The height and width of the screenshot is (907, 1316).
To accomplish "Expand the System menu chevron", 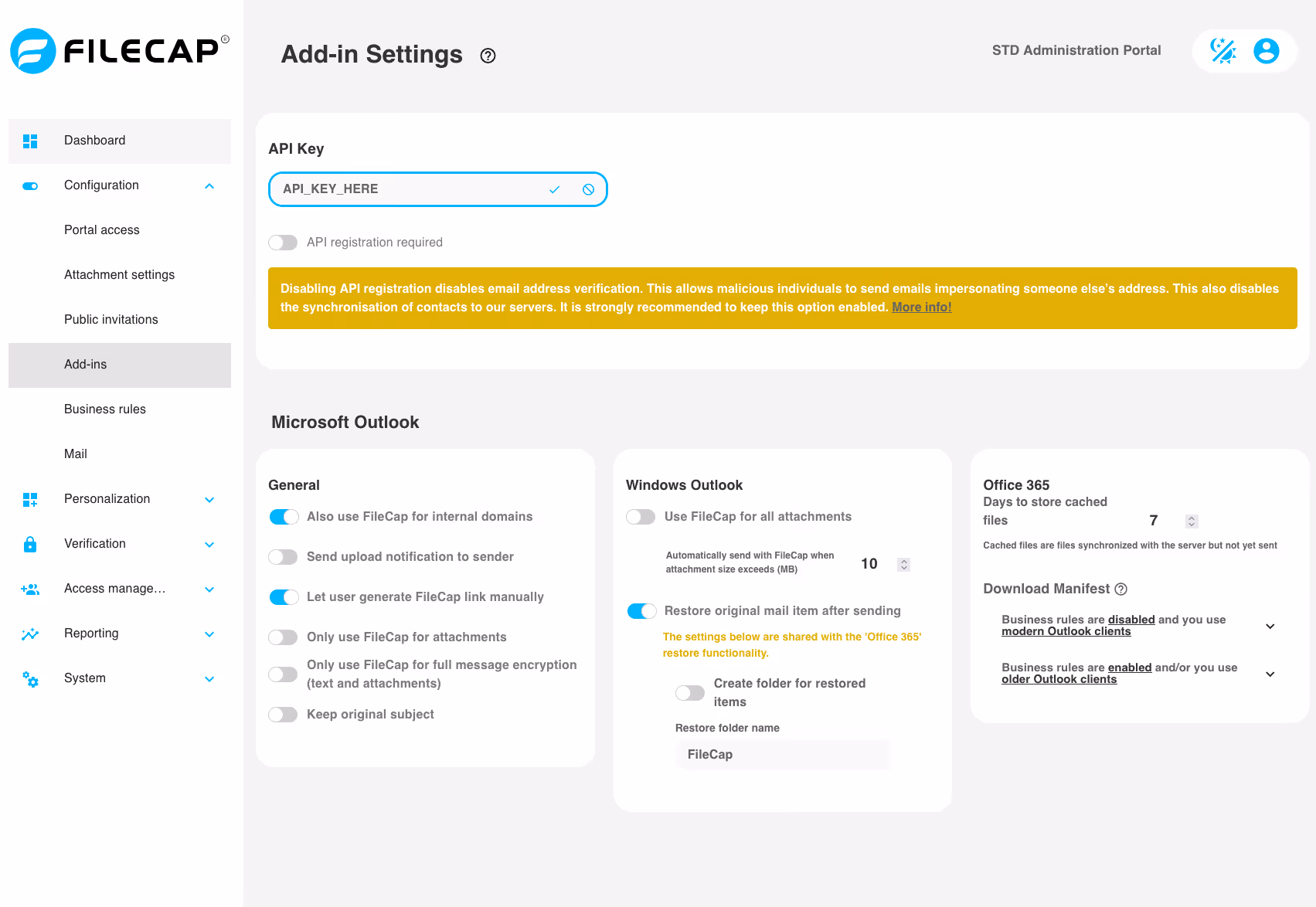I will click(209, 678).
